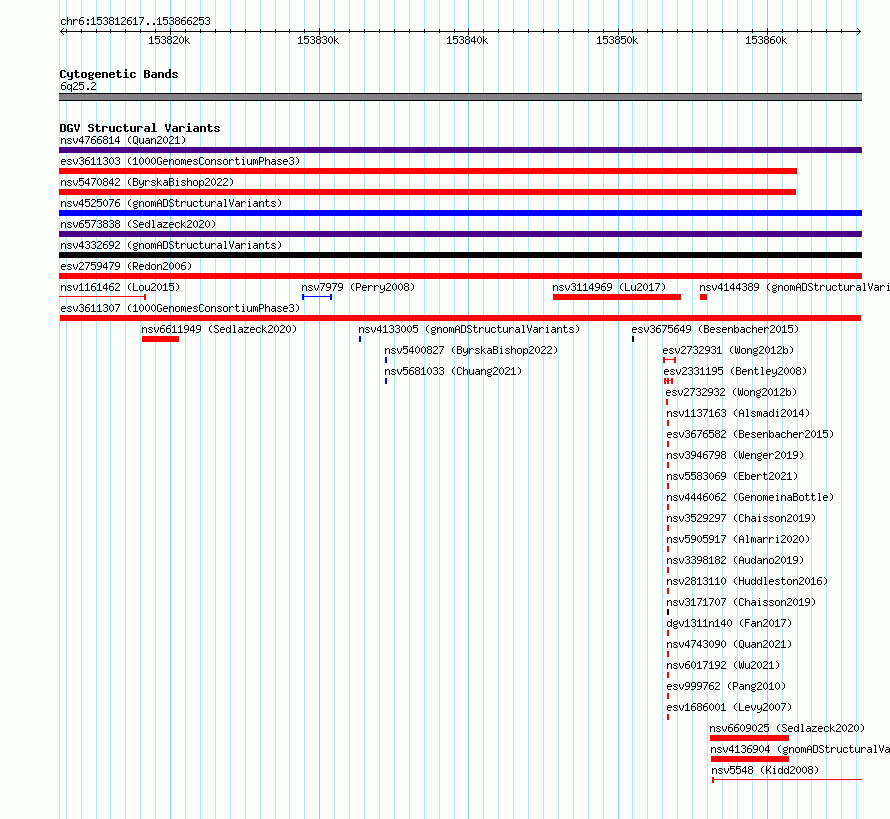This screenshot has height=819, width=890.
Task: Select esv2732932 (Wong2012b) label
Action: 731,392
